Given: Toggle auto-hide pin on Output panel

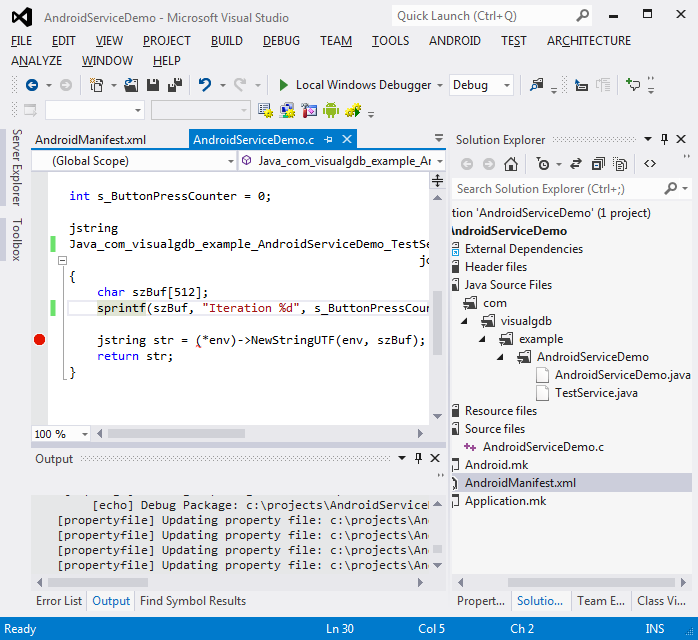Looking at the screenshot, I should coord(417,458).
